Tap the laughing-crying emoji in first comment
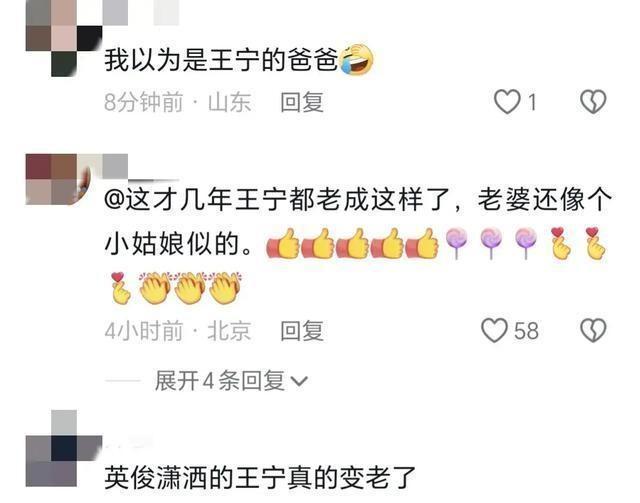Image resolution: width=640 pixels, height=503 pixels. [356, 60]
